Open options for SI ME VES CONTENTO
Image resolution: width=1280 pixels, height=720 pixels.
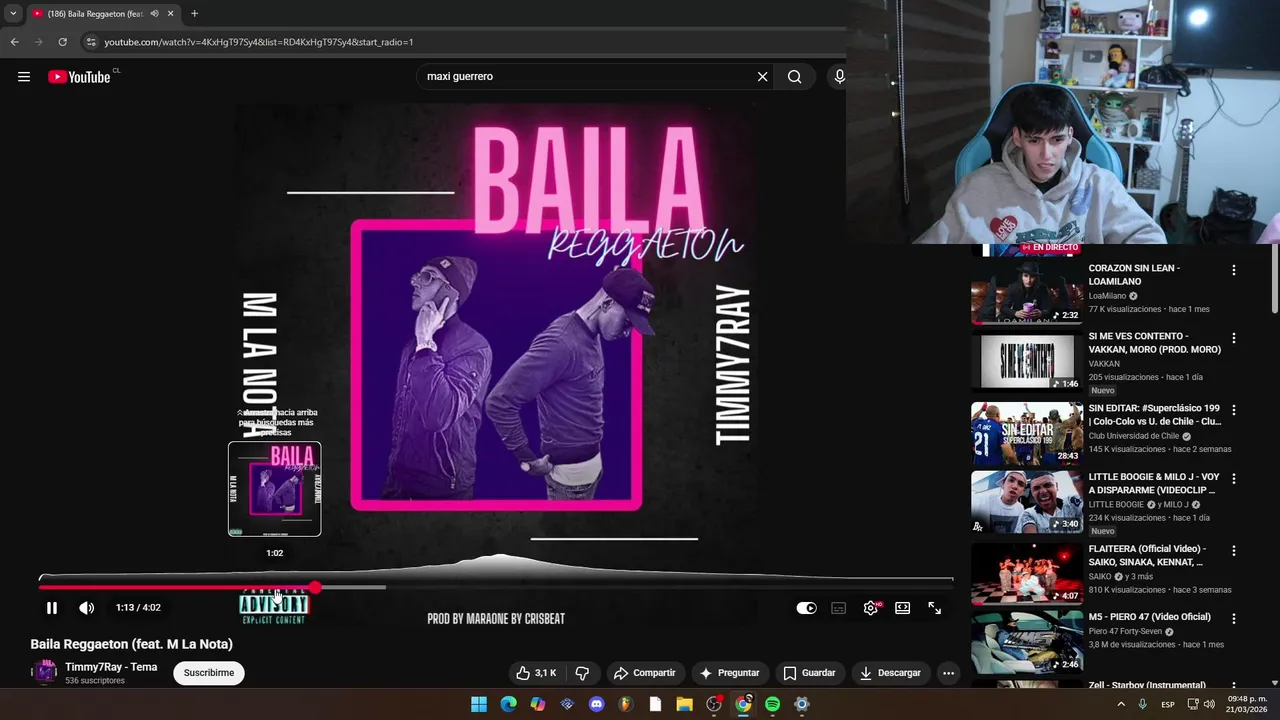tap(1234, 338)
